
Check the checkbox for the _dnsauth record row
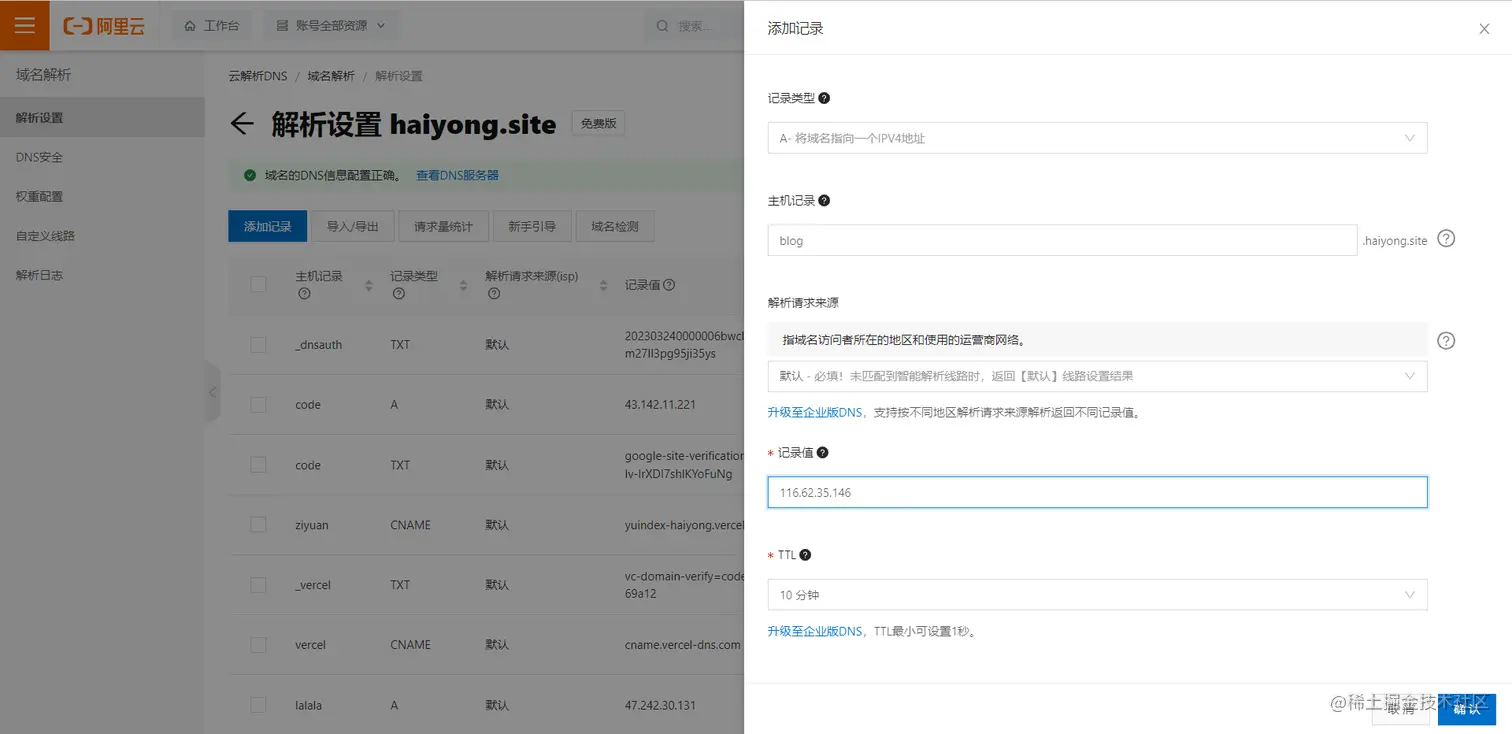click(257, 344)
